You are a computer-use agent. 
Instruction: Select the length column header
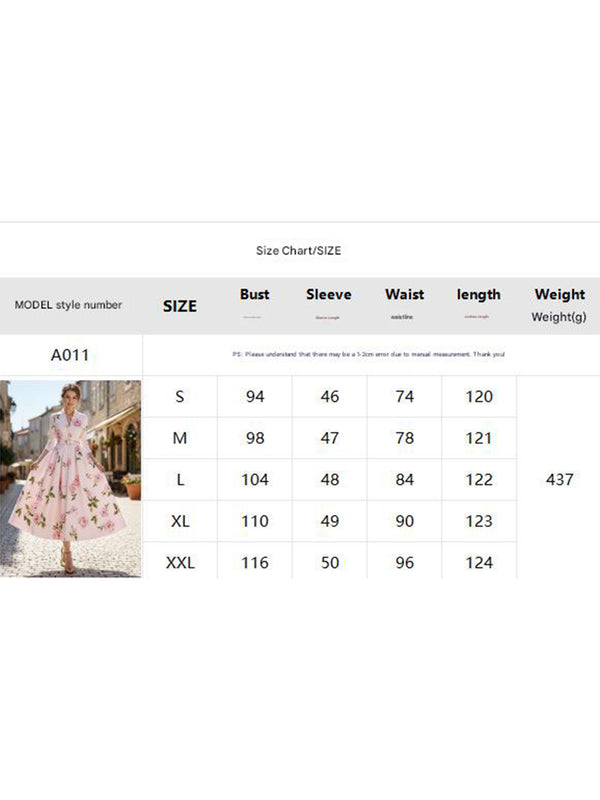click(x=478, y=294)
